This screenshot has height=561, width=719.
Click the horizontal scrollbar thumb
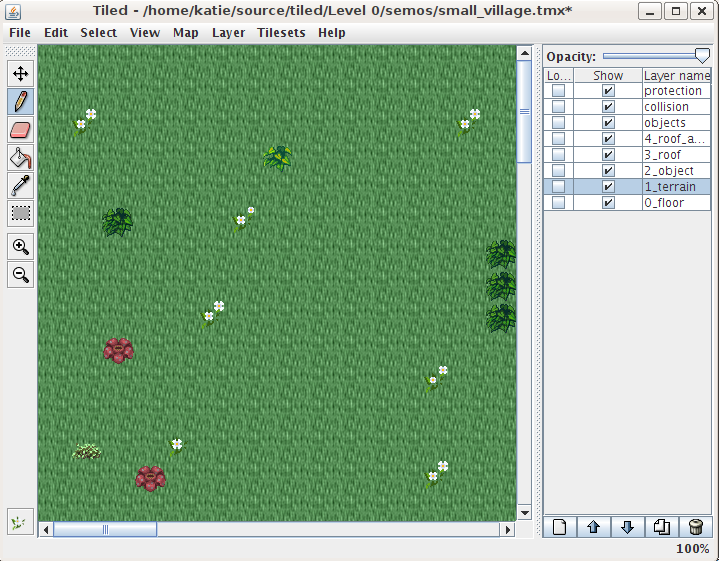coord(105,529)
